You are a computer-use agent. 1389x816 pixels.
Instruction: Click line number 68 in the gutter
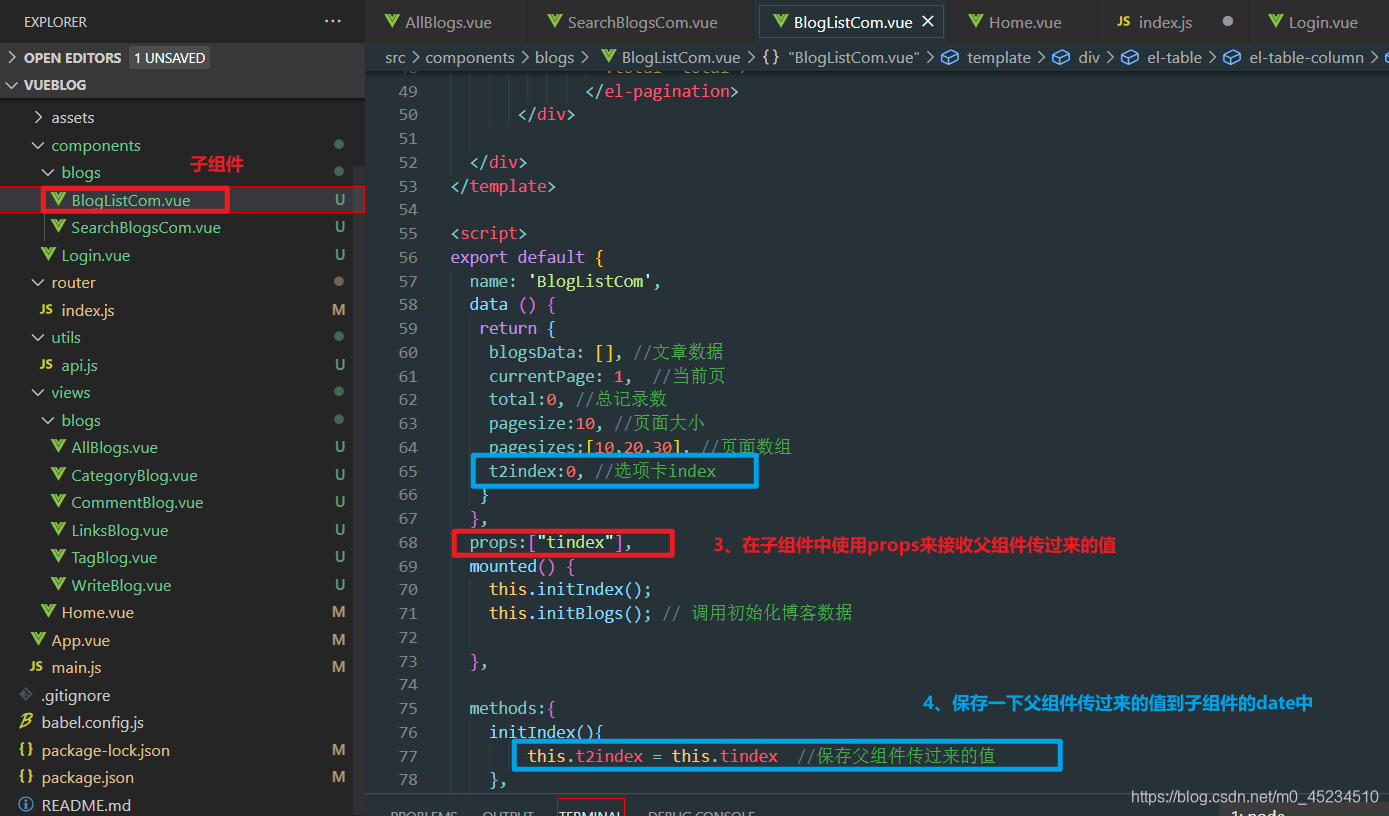pos(407,542)
